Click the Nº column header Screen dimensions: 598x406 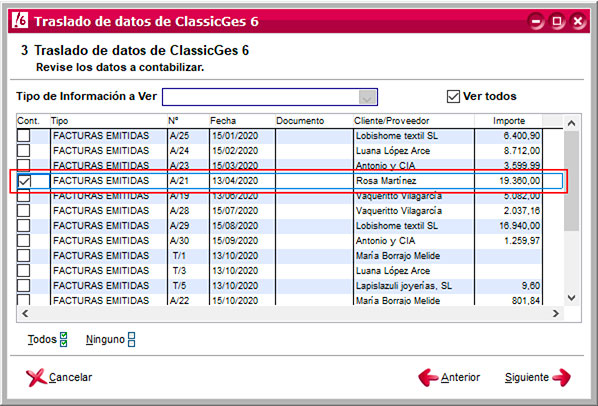click(188, 121)
